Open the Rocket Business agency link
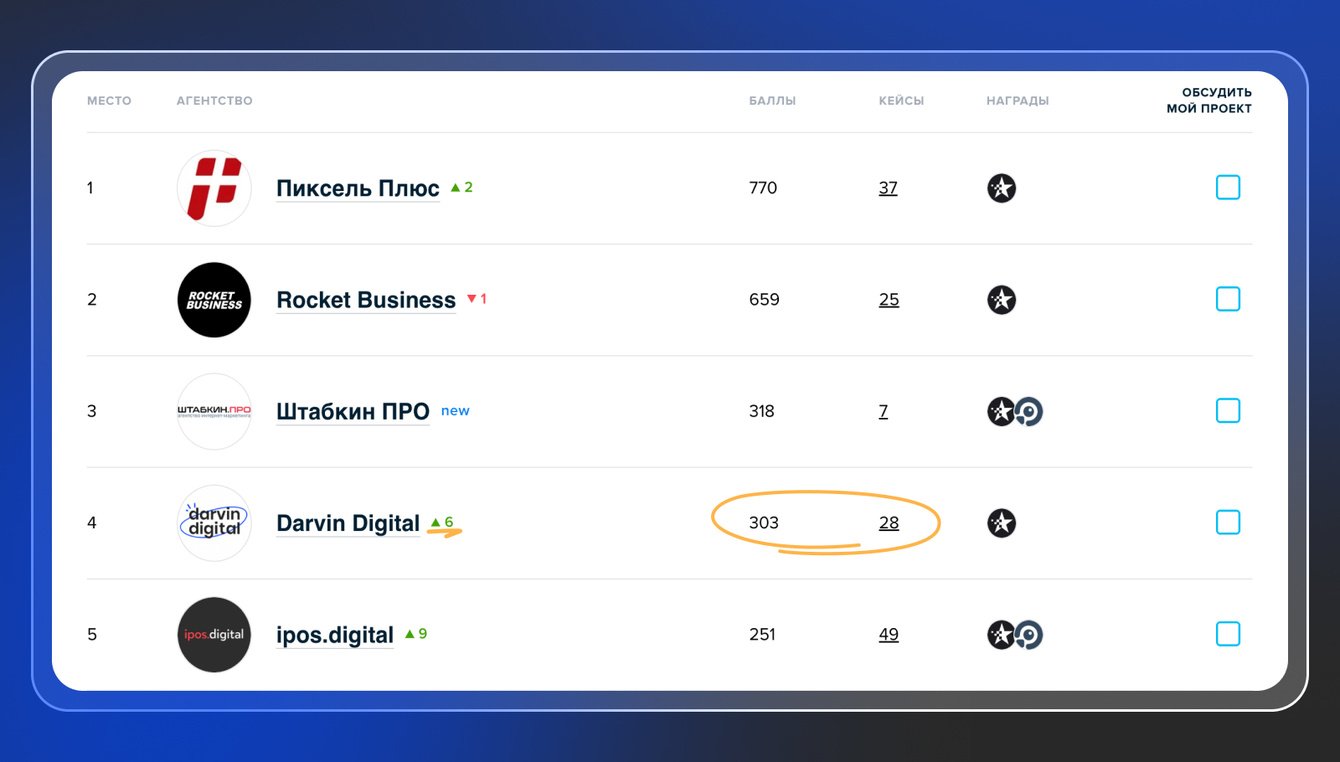The image size is (1340, 762). [x=366, y=300]
